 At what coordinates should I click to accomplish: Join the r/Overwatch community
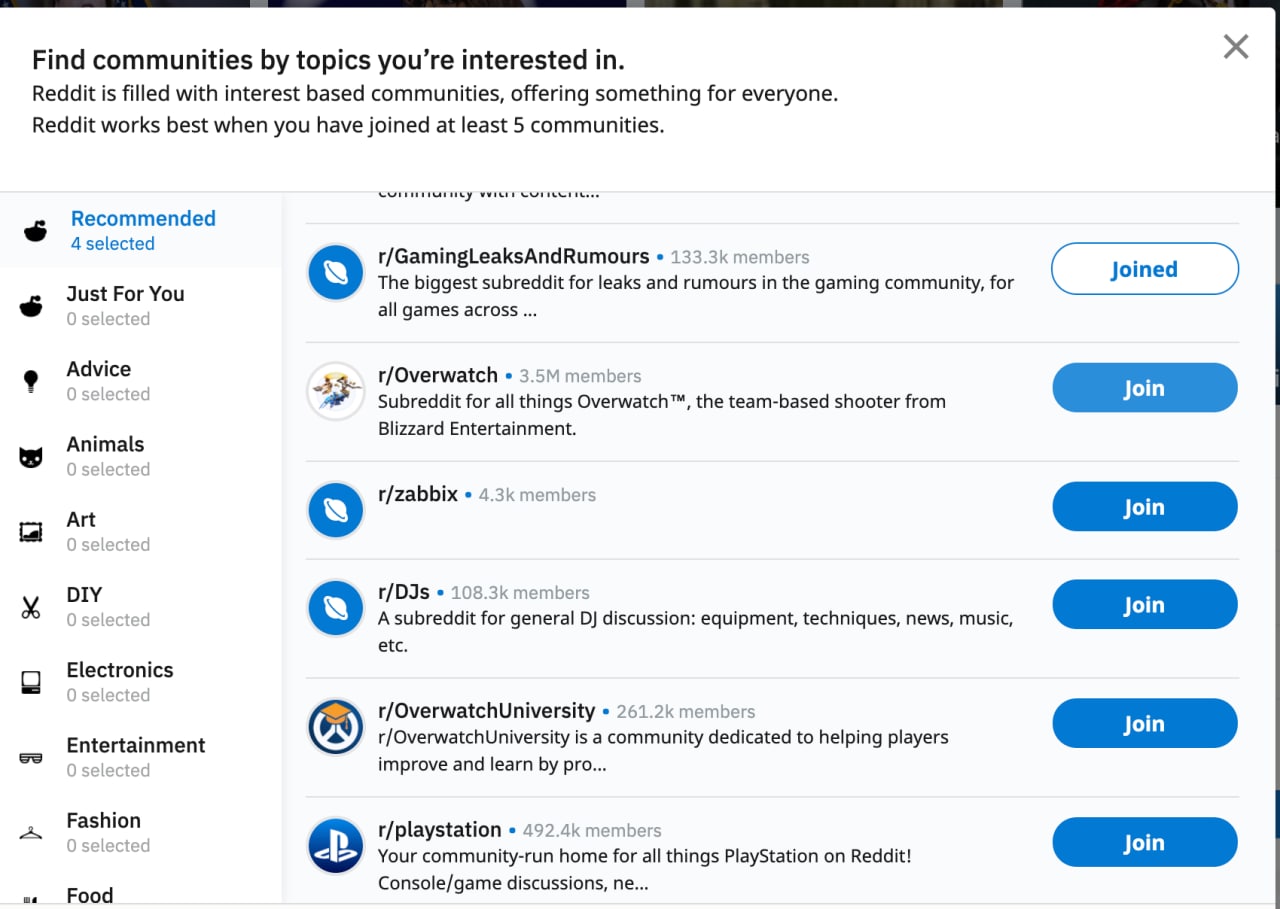(x=1145, y=388)
